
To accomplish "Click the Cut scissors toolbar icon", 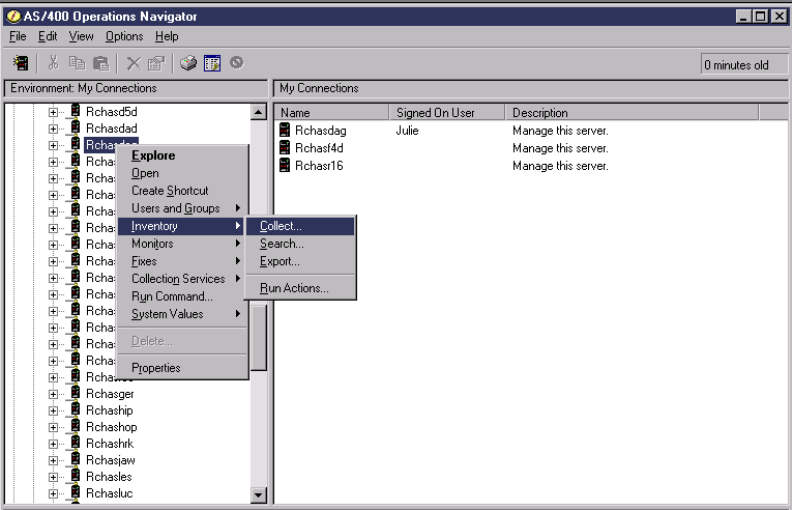I will 53,63.
